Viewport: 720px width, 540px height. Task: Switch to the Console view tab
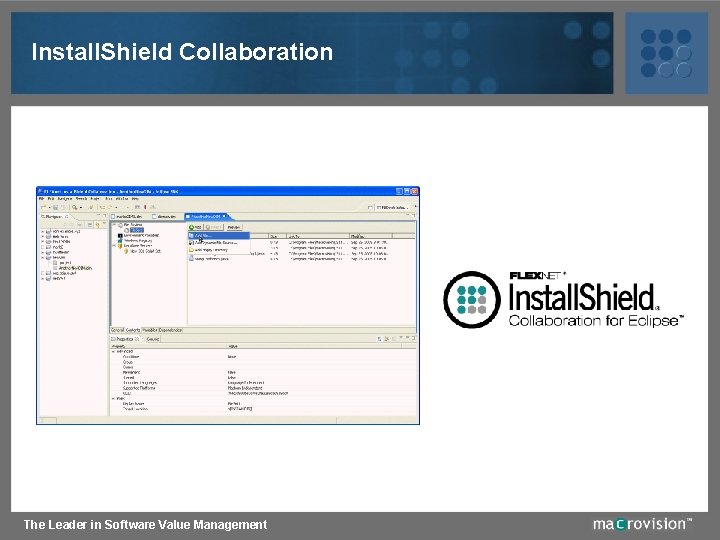152,339
